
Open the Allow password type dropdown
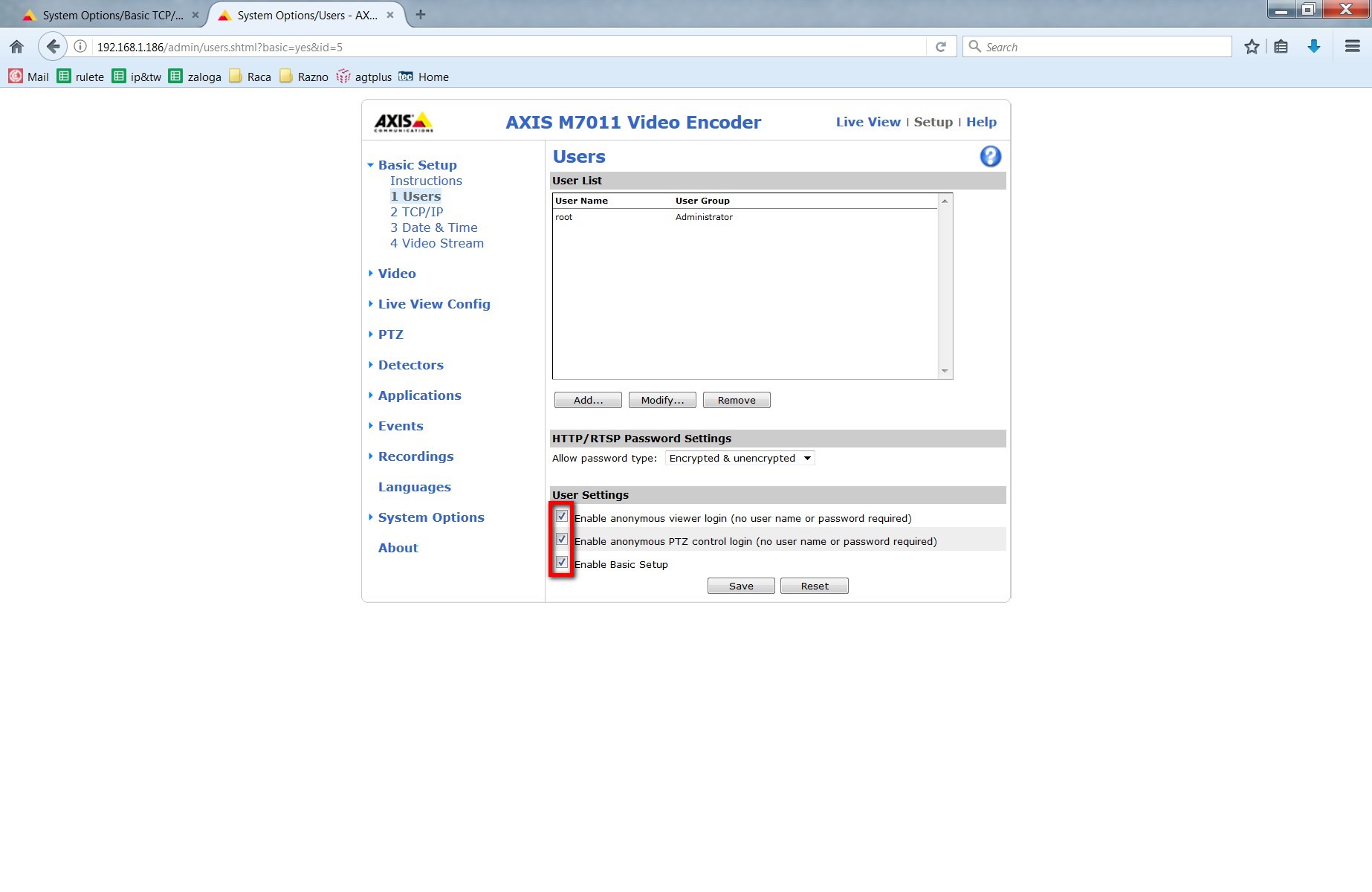(740, 458)
